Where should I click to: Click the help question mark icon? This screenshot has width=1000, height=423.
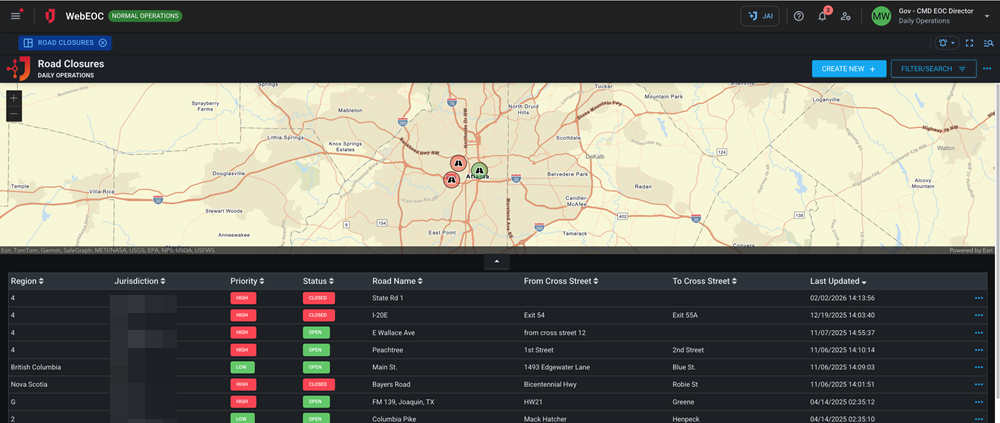(x=798, y=16)
